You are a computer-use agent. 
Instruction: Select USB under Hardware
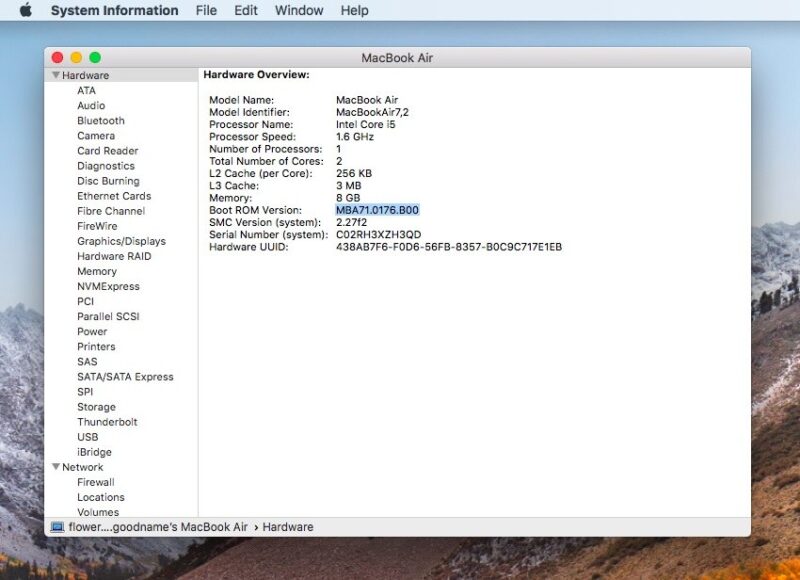88,437
